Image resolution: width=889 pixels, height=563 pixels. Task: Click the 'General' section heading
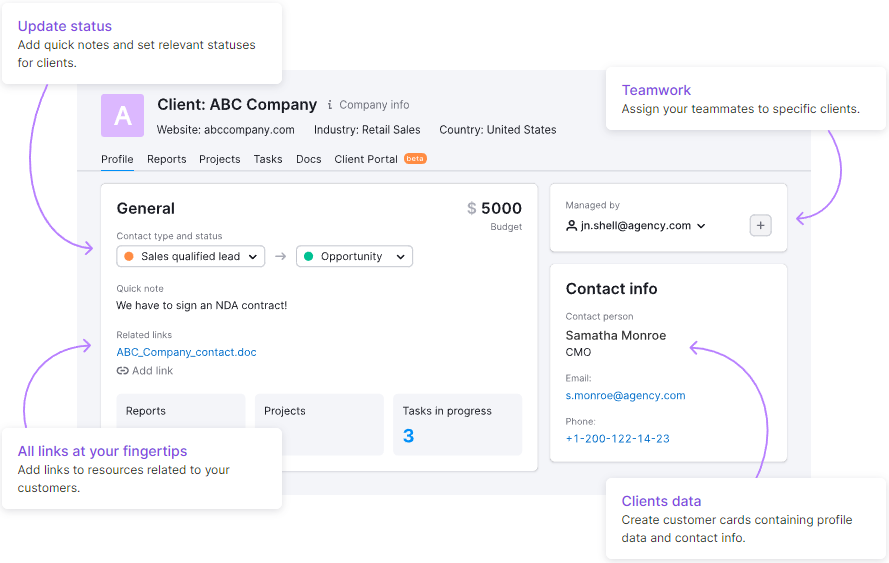coord(146,209)
